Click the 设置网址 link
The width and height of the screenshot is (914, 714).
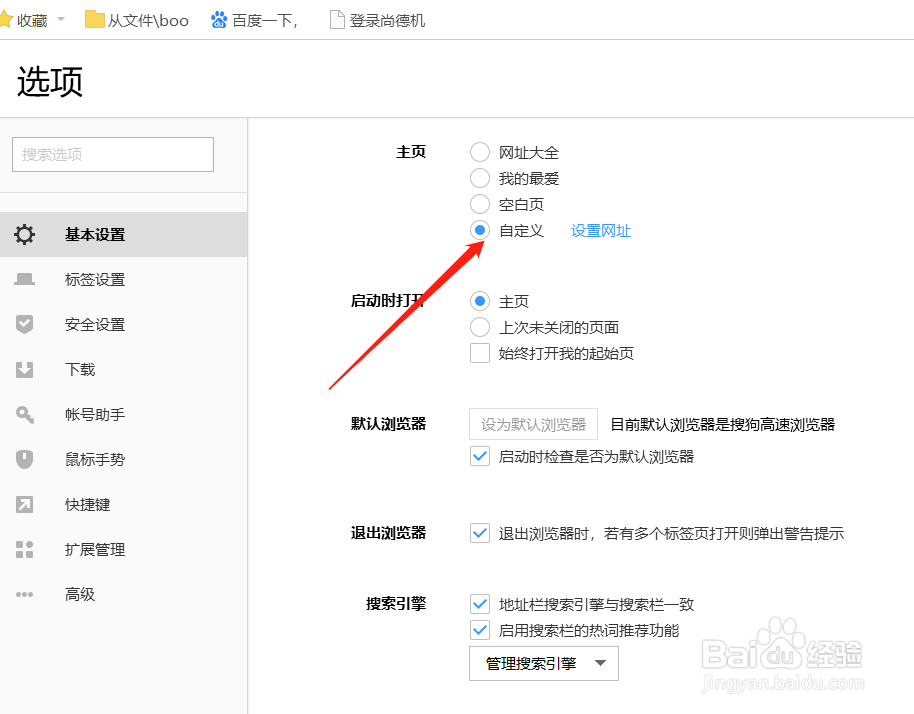(x=601, y=231)
